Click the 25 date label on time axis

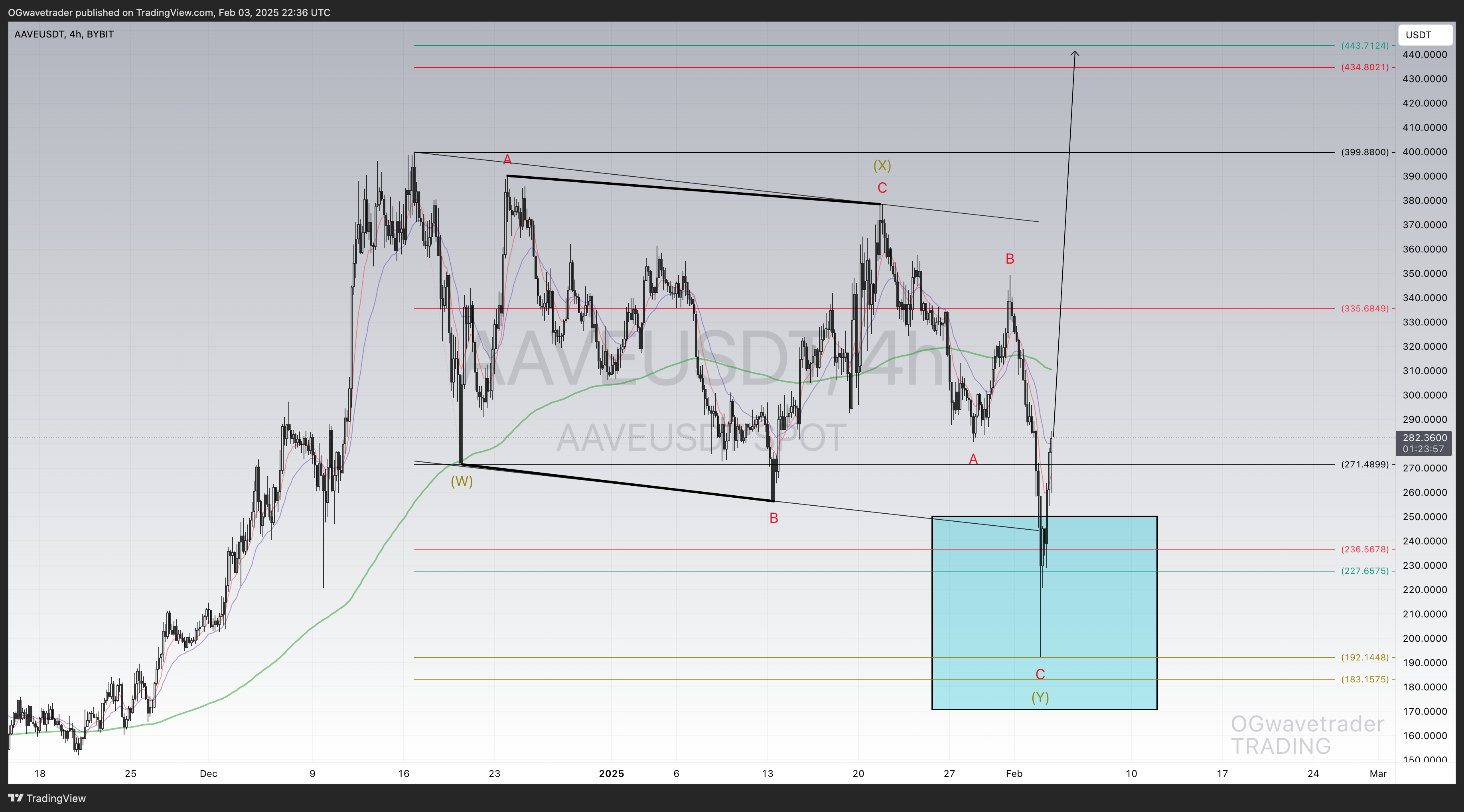pyautogui.click(x=130, y=773)
